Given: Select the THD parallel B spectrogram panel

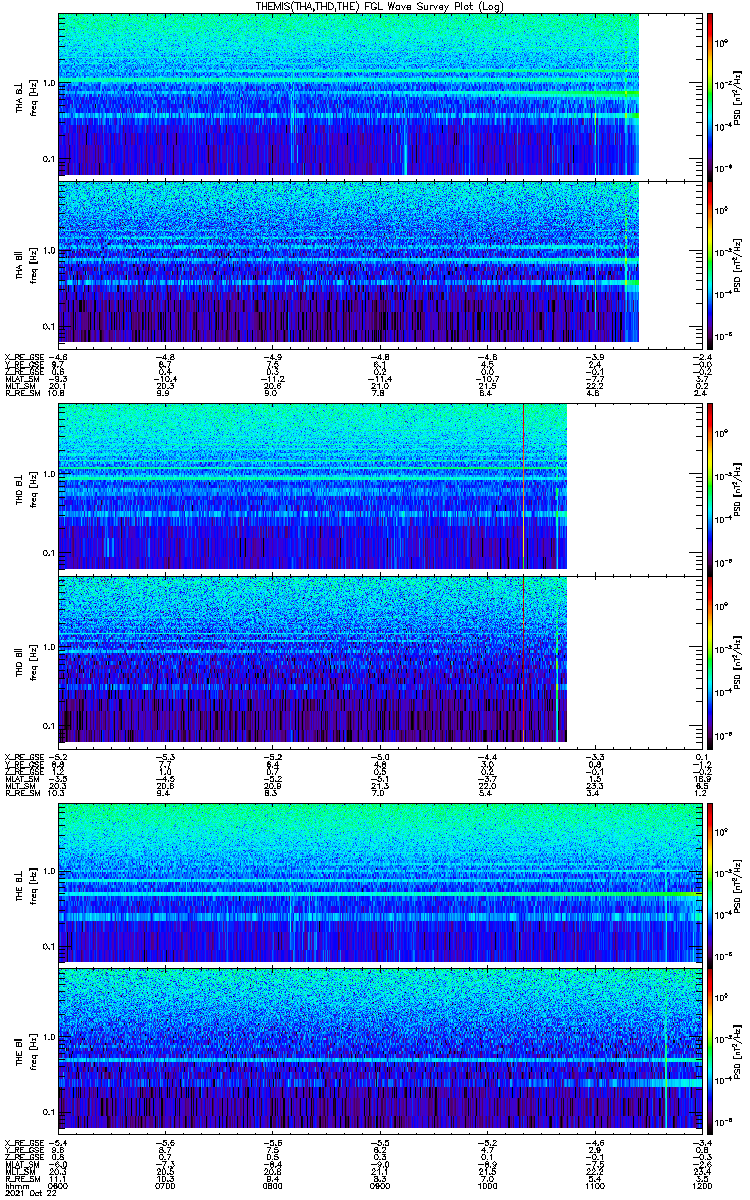Looking at the screenshot, I should click(312, 658).
